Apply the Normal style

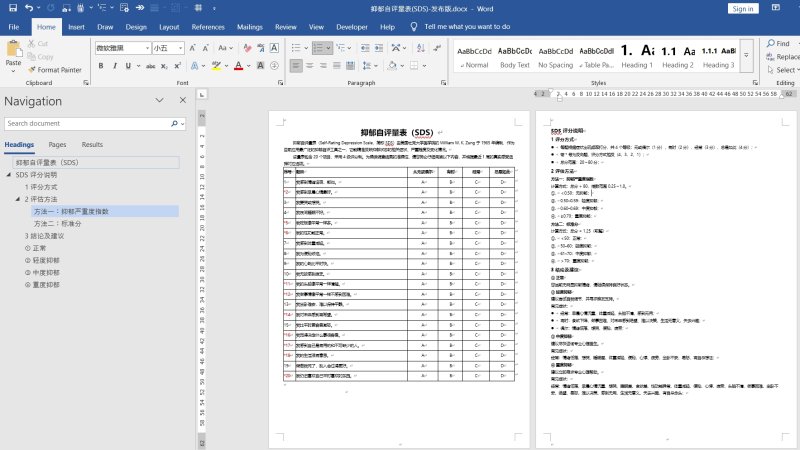tap(474, 57)
